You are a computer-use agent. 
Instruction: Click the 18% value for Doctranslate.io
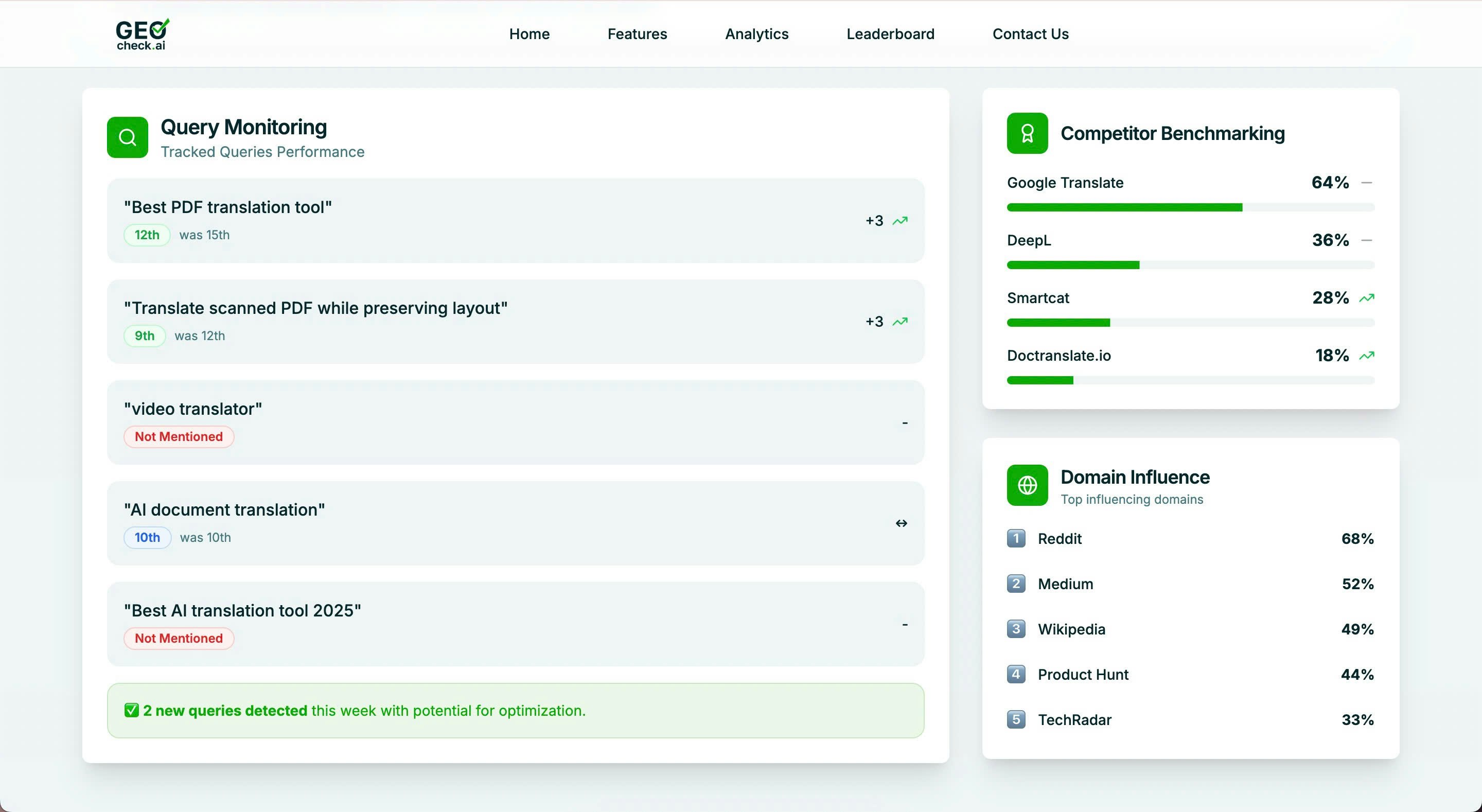tap(1332, 356)
